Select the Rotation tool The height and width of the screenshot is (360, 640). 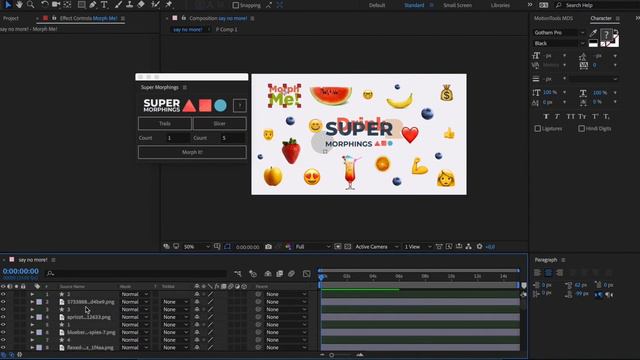(44, 4)
